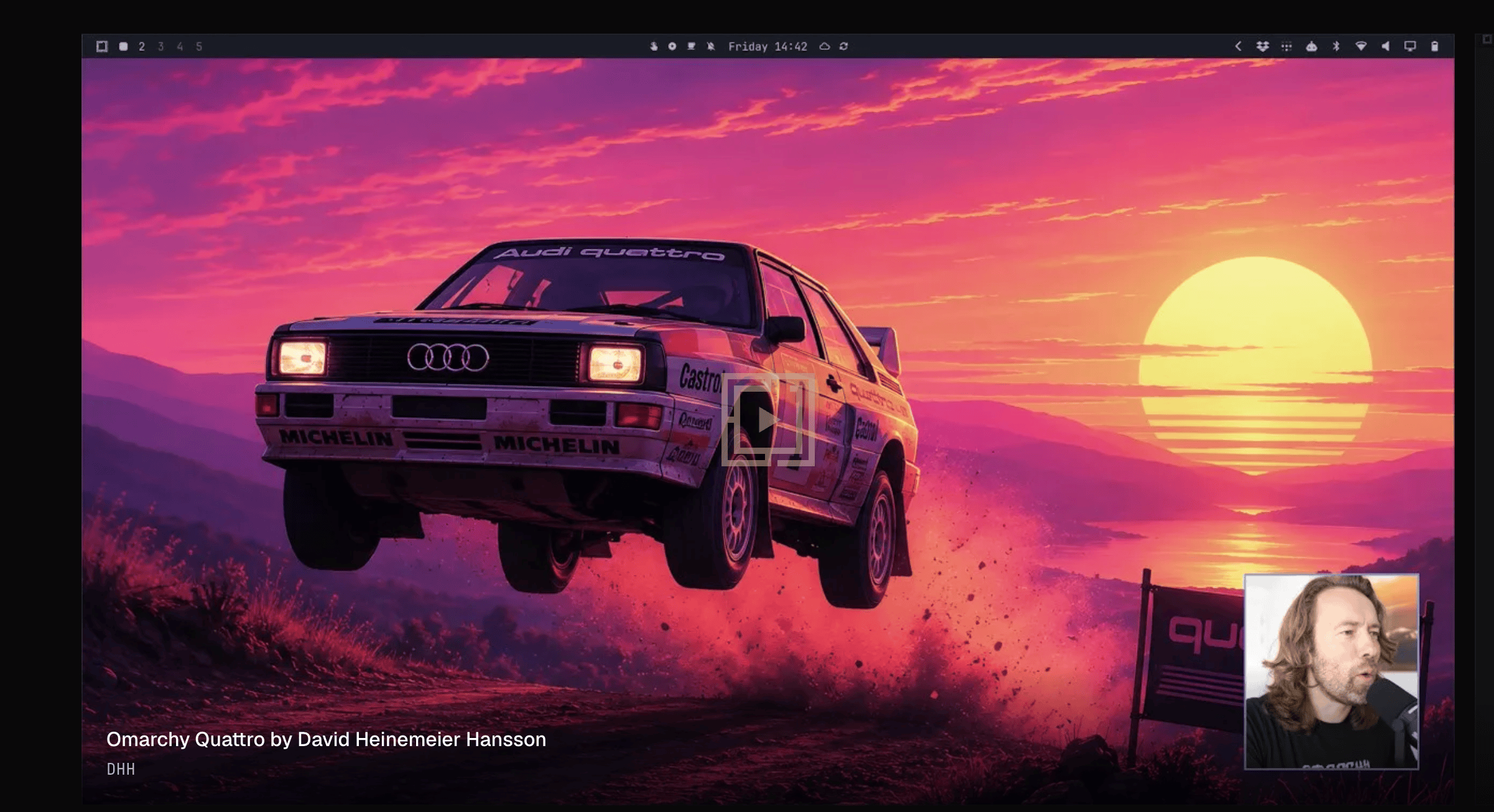Switch to workspace 4
The width and height of the screenshot is (1494, 812).
[x=180, y=46]
